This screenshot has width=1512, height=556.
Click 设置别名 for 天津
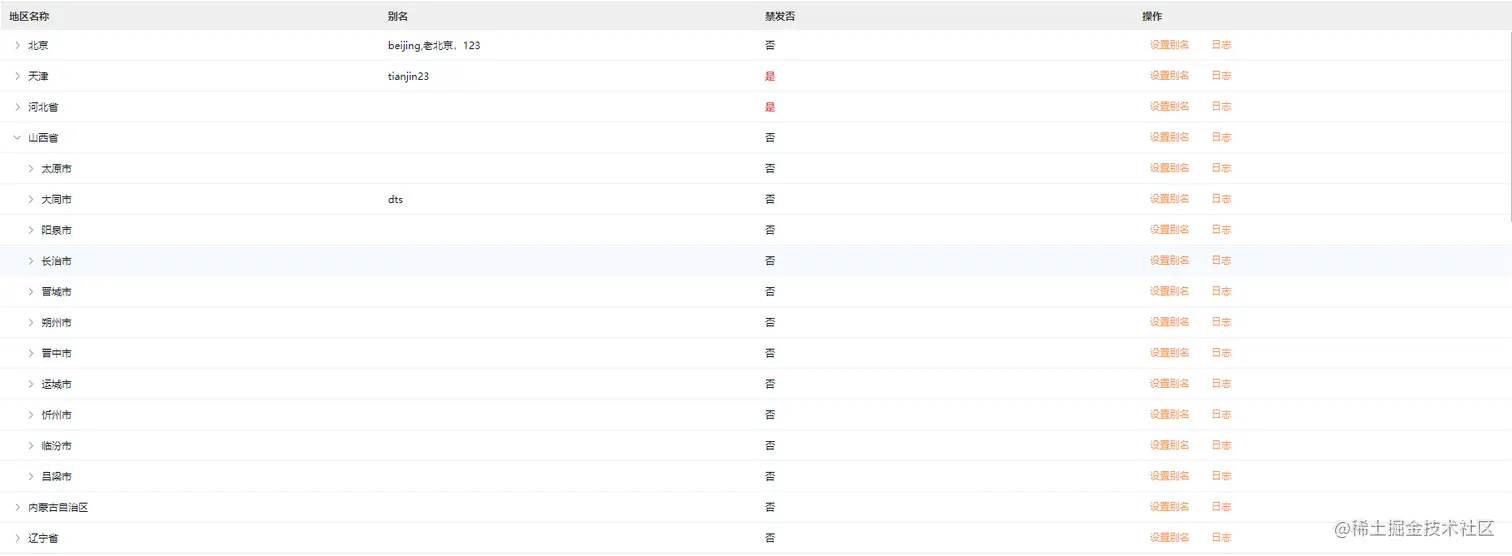click(1169, 76)
